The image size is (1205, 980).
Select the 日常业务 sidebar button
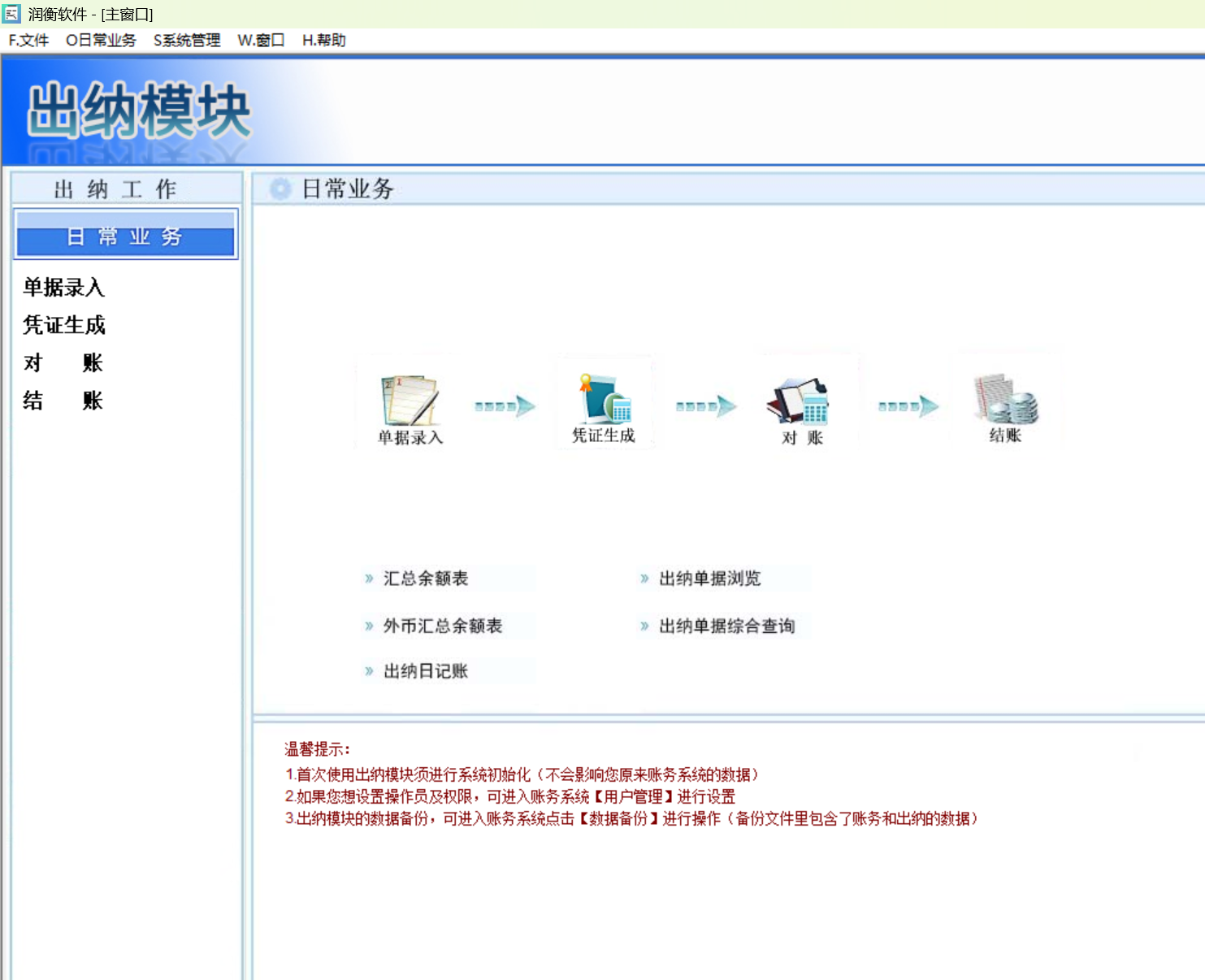[x=125, y=235]
